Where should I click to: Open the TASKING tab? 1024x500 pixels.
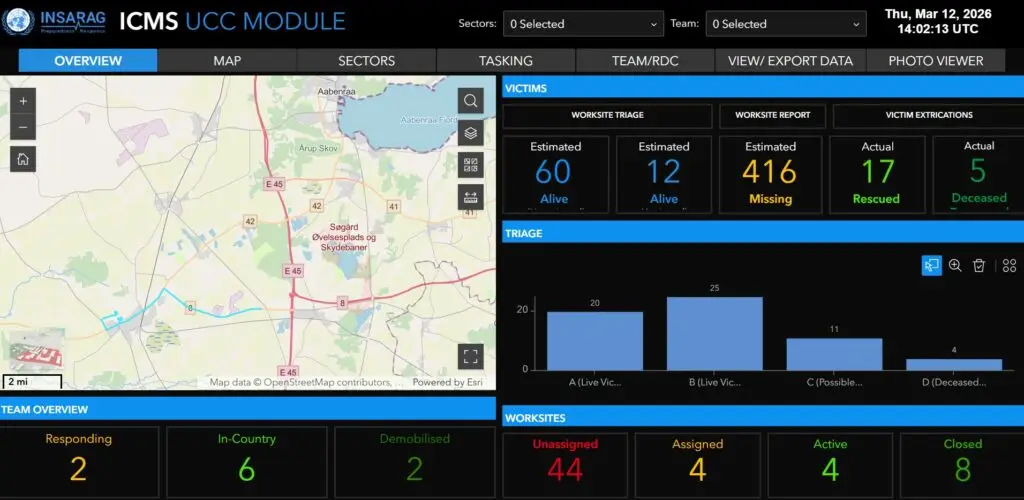[505, 61]
